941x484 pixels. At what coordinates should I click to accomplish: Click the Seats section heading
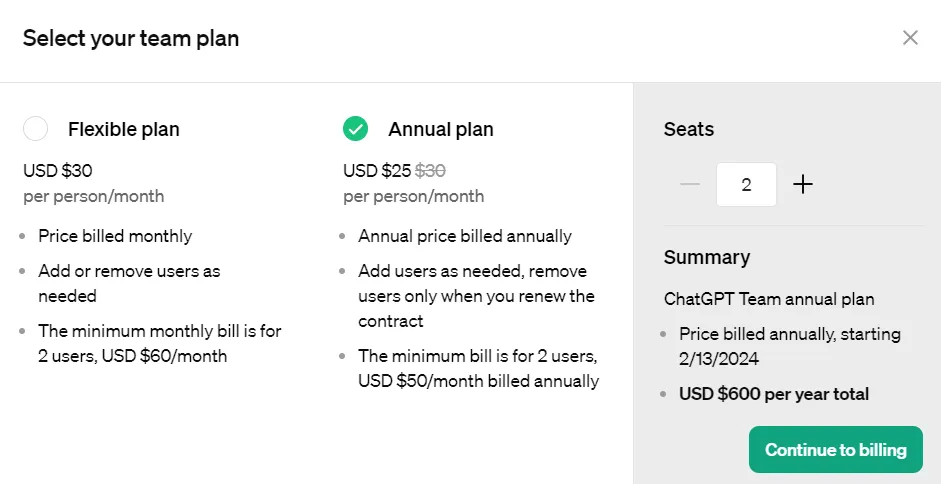689,129
